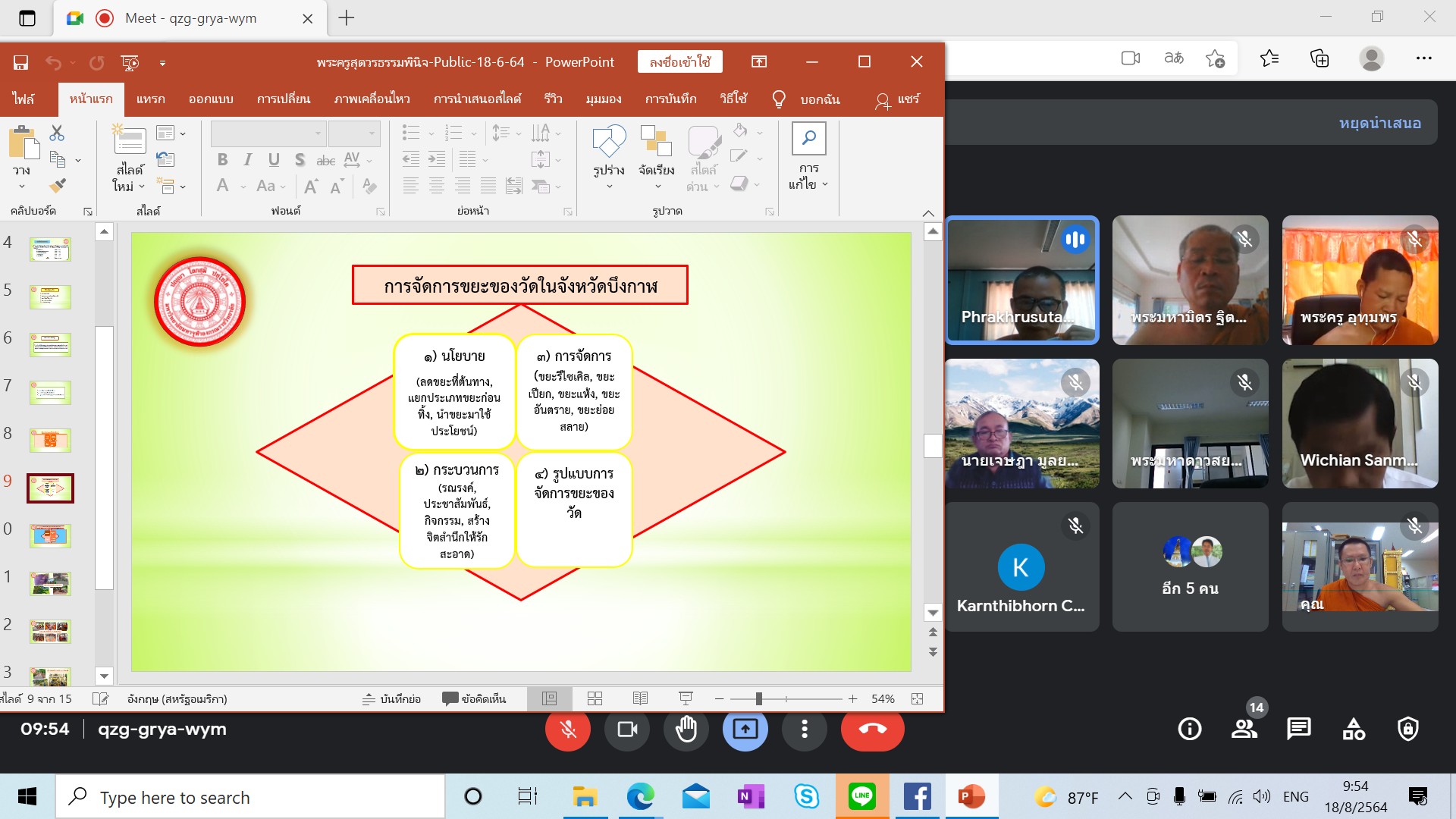This screenshot has width=1456, height=819.
Task: Adjust the zoom slider handle
Action: click(x=758, y=698)
